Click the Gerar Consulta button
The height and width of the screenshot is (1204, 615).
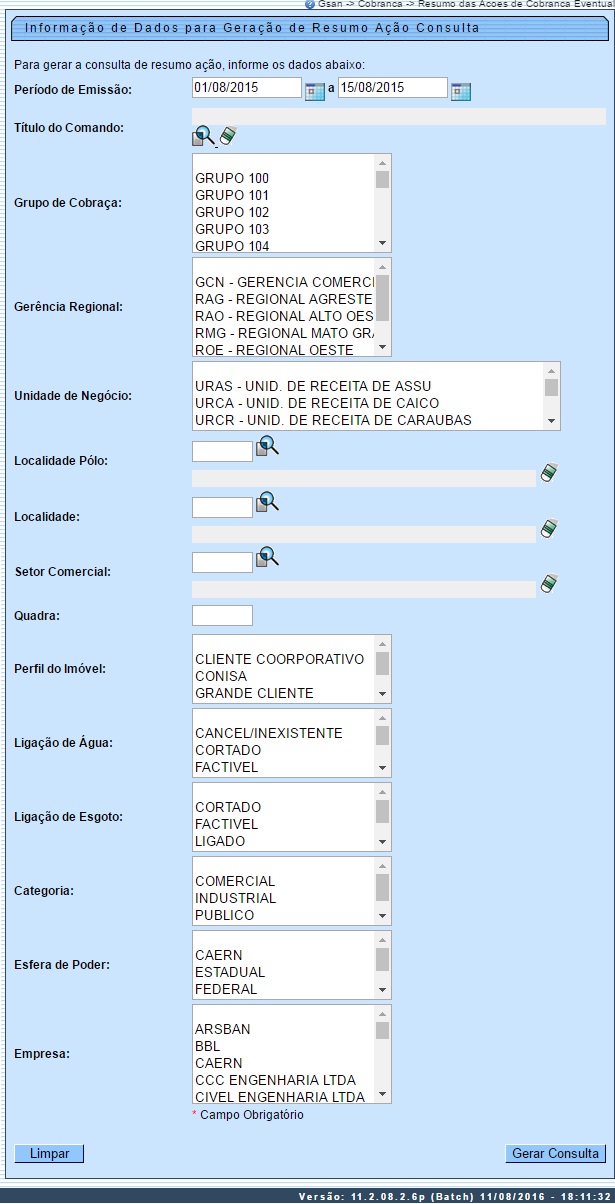[x=555, y=1153]
